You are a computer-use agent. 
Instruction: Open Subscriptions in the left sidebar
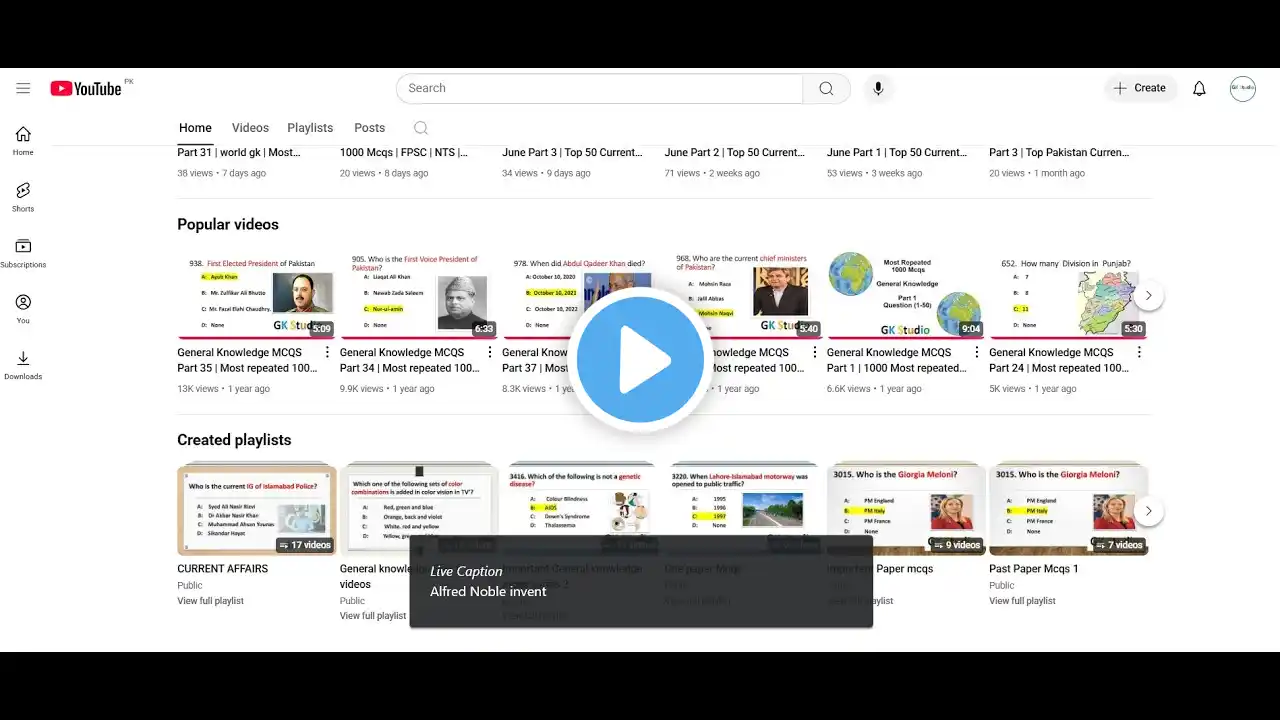tap(23, 253)
